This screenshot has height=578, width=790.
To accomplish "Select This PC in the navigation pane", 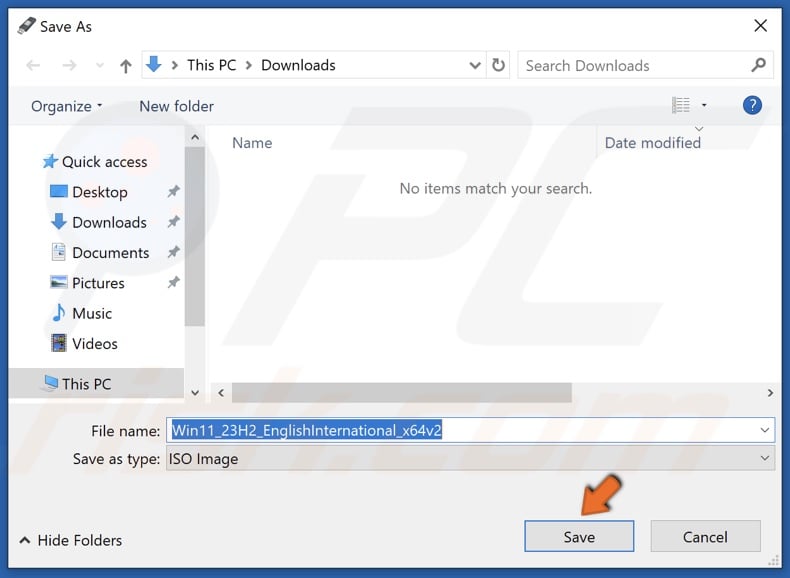I will point(96,383).
